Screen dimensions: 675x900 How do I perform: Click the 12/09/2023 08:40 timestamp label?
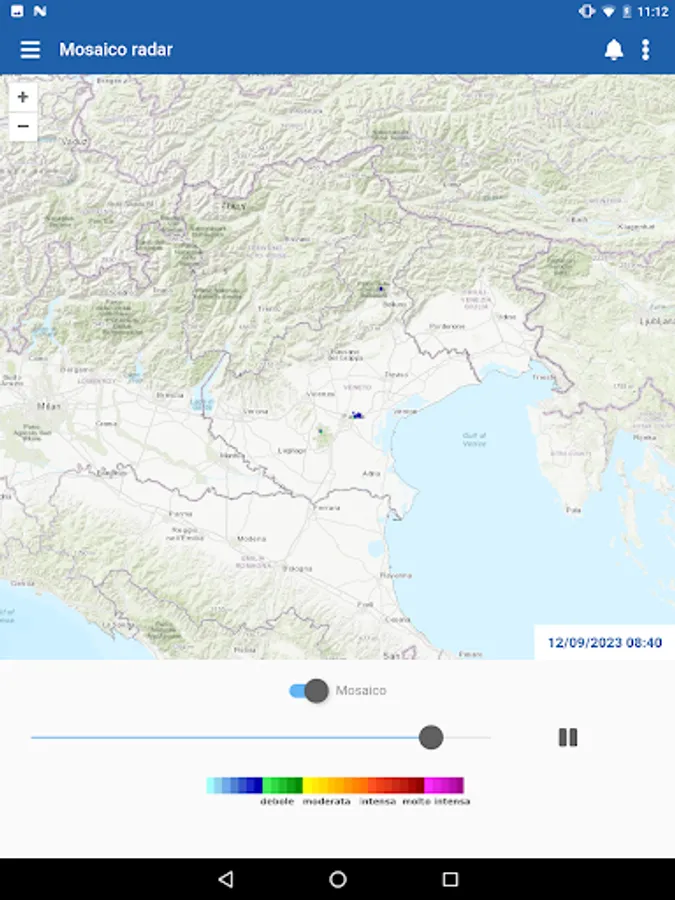605,642
